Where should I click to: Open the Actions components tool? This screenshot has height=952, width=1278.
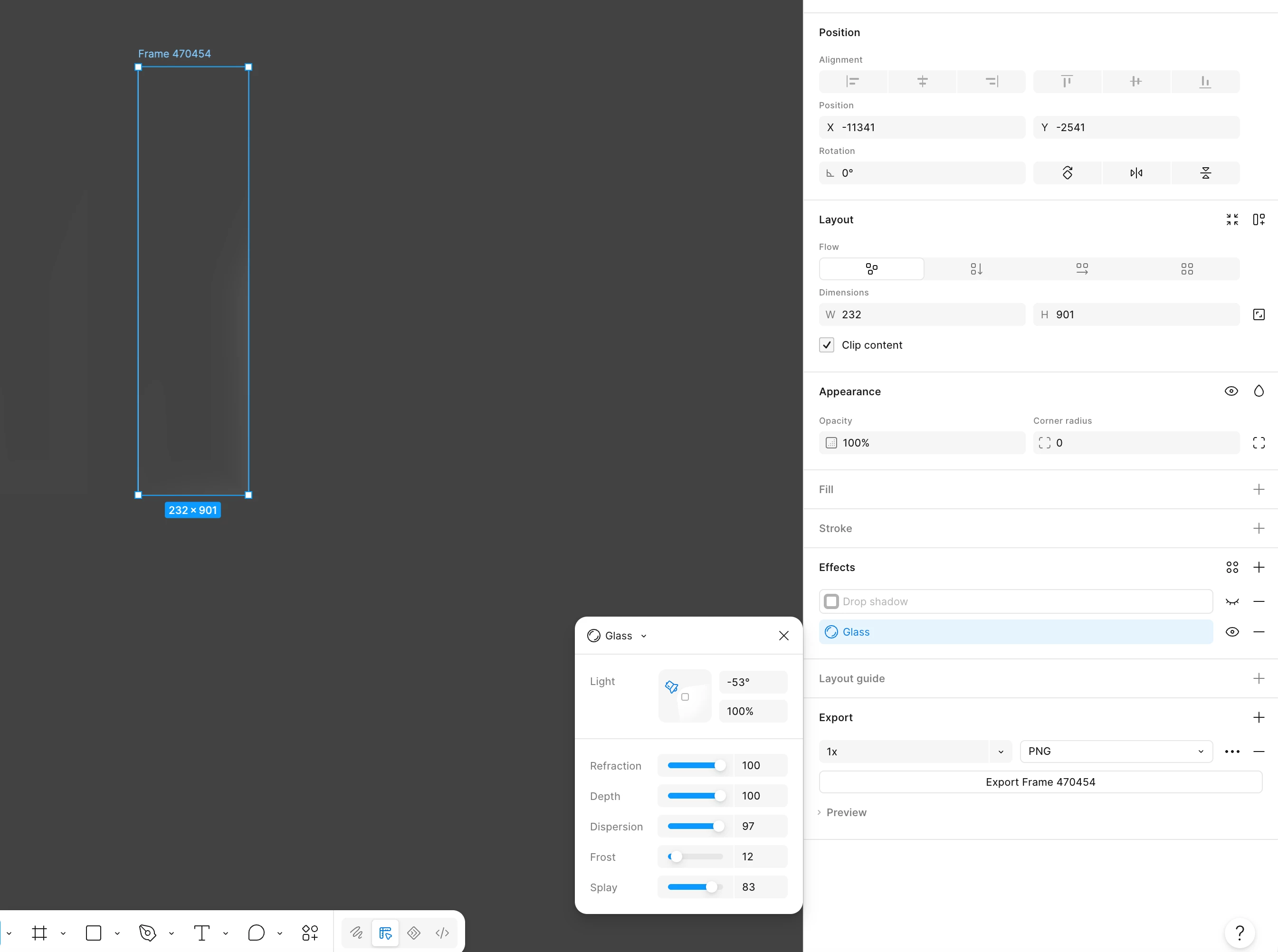[310, 933]
